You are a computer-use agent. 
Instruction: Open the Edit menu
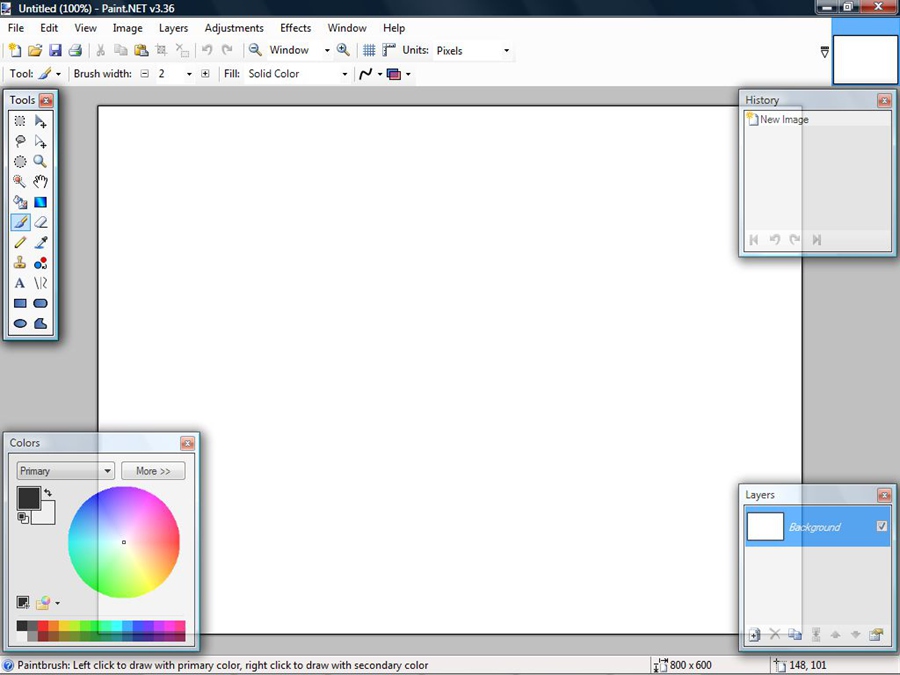[x=49, y=28]
